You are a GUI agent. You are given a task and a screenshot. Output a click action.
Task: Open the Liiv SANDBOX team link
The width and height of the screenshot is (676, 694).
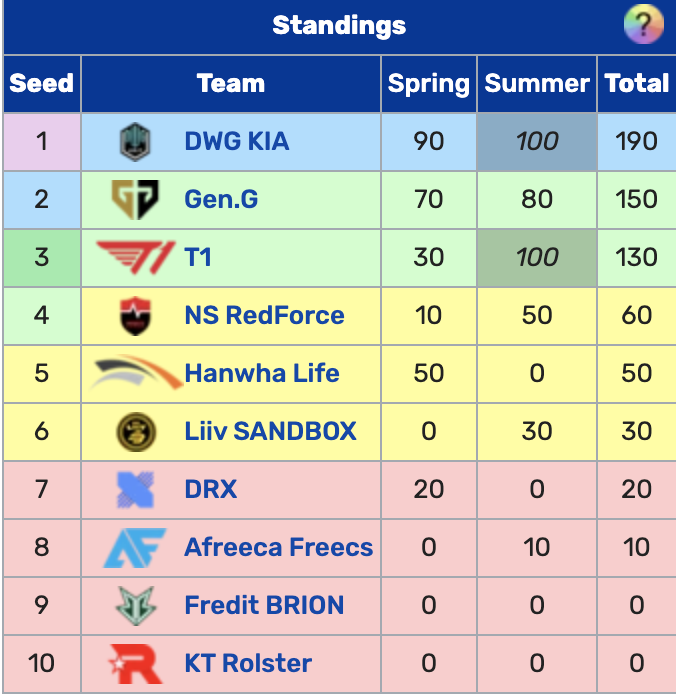click(x=270, y=432)
